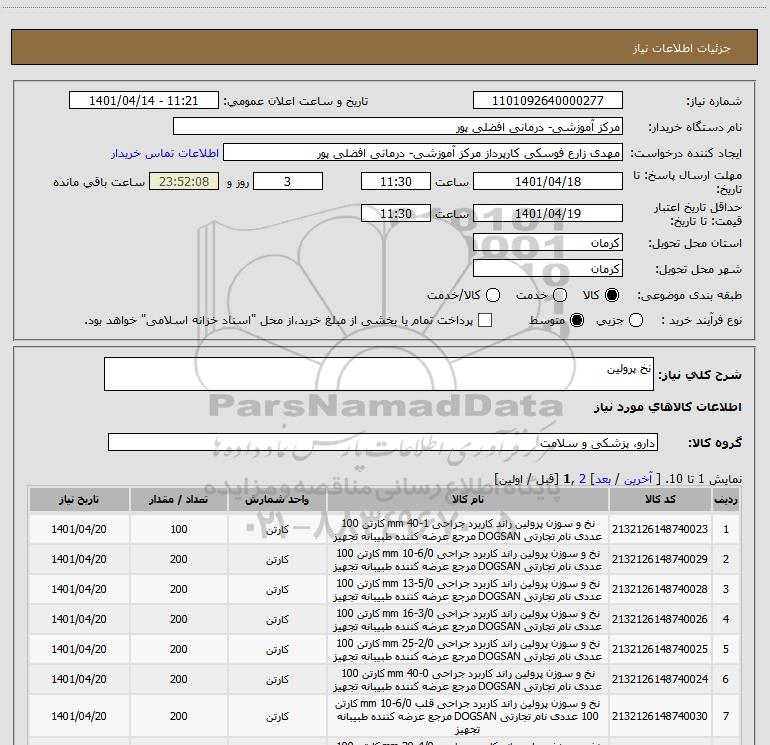Image resolution: width=770 pixels, height=745 pixels.
Task: Click the announcement date field 1401/04/14 - 11:21
Action: [x=143, y=100]
